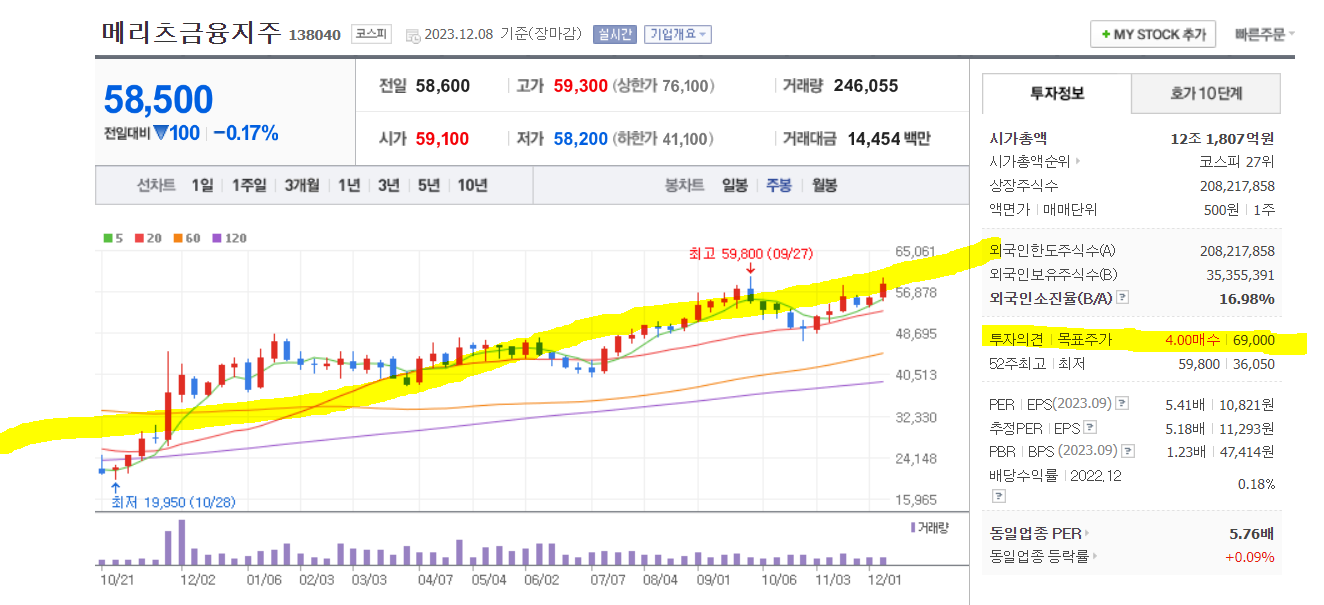Click the target price 69,000
Viewport: 1324px width, 605px height.
pos(1254,340)
